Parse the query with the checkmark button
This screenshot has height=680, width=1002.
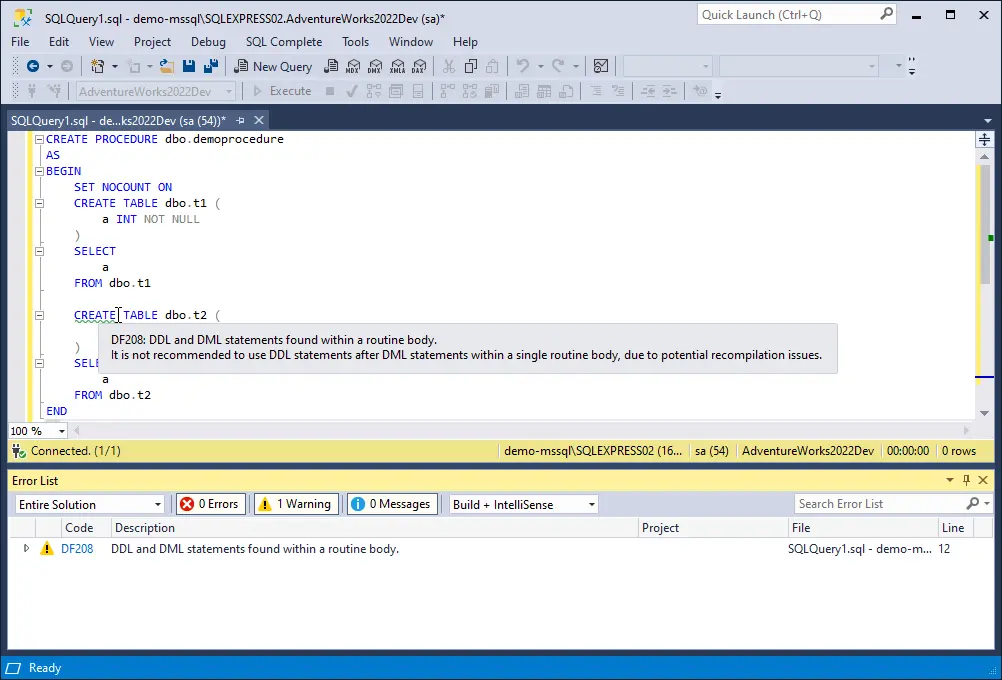click(x=350, y=91)
